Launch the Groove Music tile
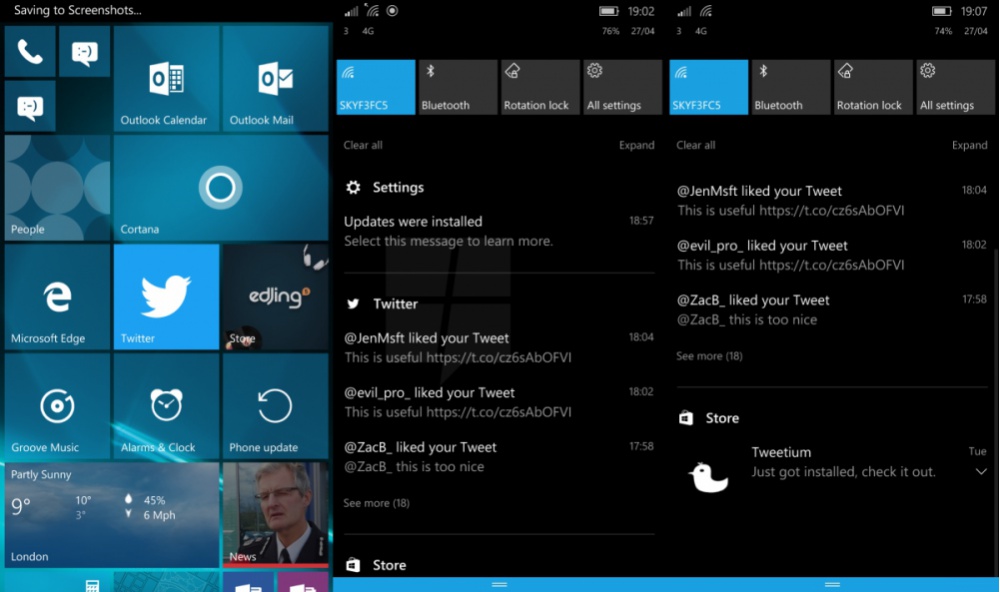1000x592 pixels. click(x=57, y=406)
